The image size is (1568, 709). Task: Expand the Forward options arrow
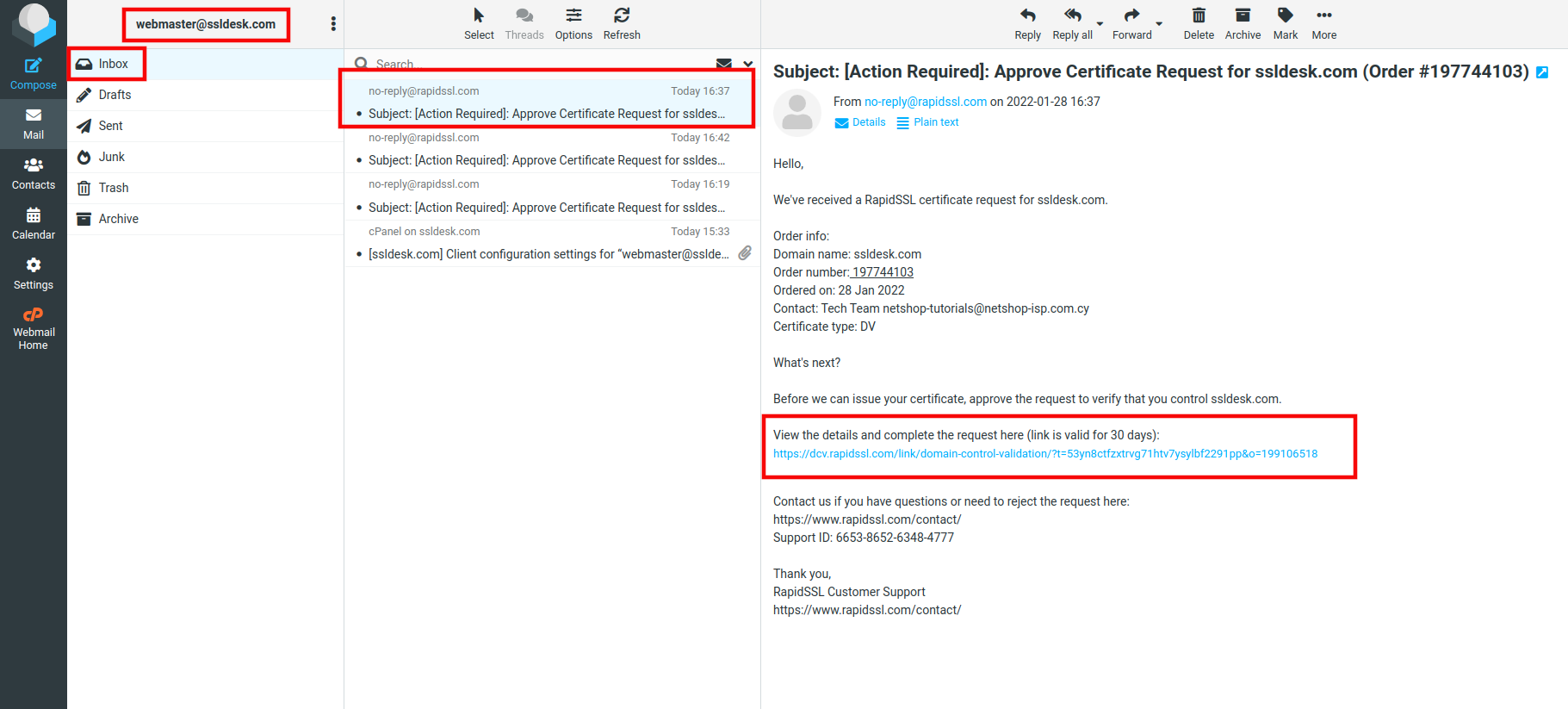pos(1159,24)
